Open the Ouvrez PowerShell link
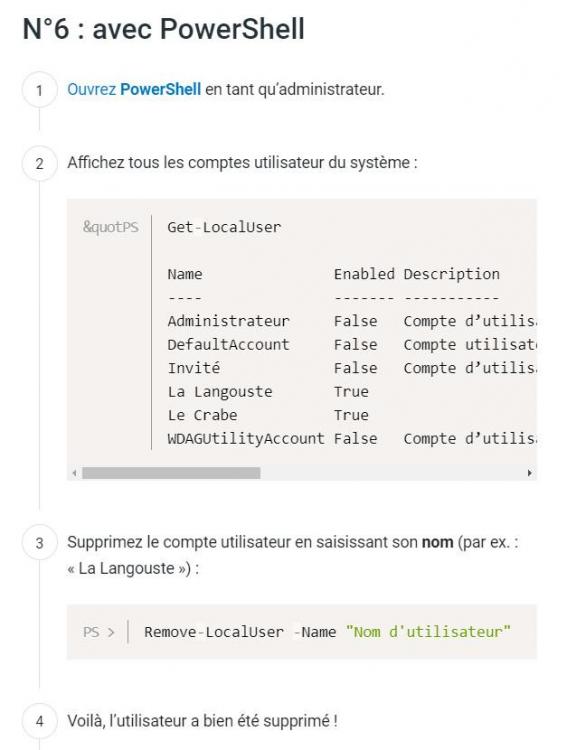The image size is (567, 750). pyautogui.click(x=134, y=89)
